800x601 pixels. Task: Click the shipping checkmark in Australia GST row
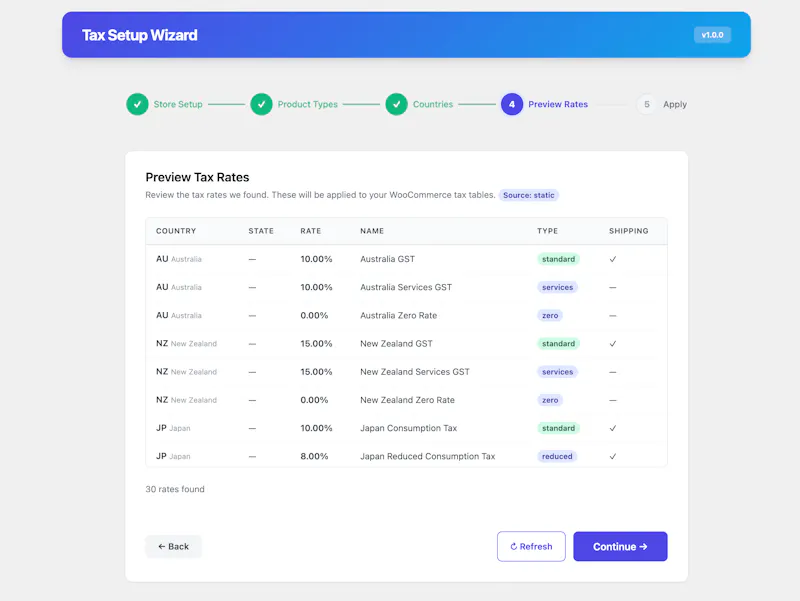coord(613,259)
